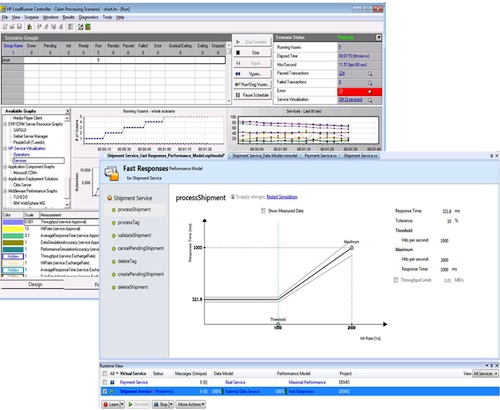Viewport: 500px width, 410px height.
Task: Click the Shipment Service header icon
Action: [109, 198]
